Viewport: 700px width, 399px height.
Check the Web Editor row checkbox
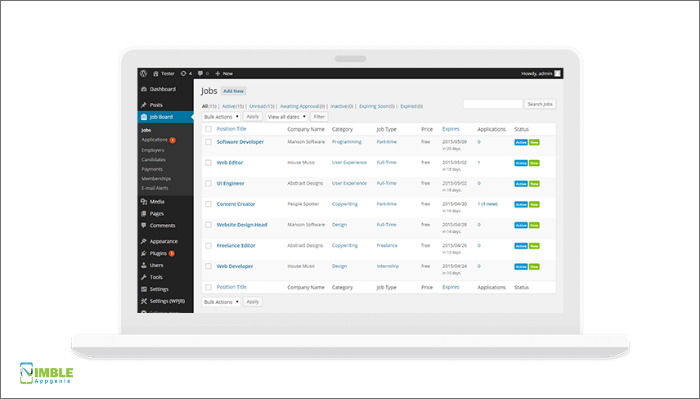pyautogui.click(x=208, y=163)
